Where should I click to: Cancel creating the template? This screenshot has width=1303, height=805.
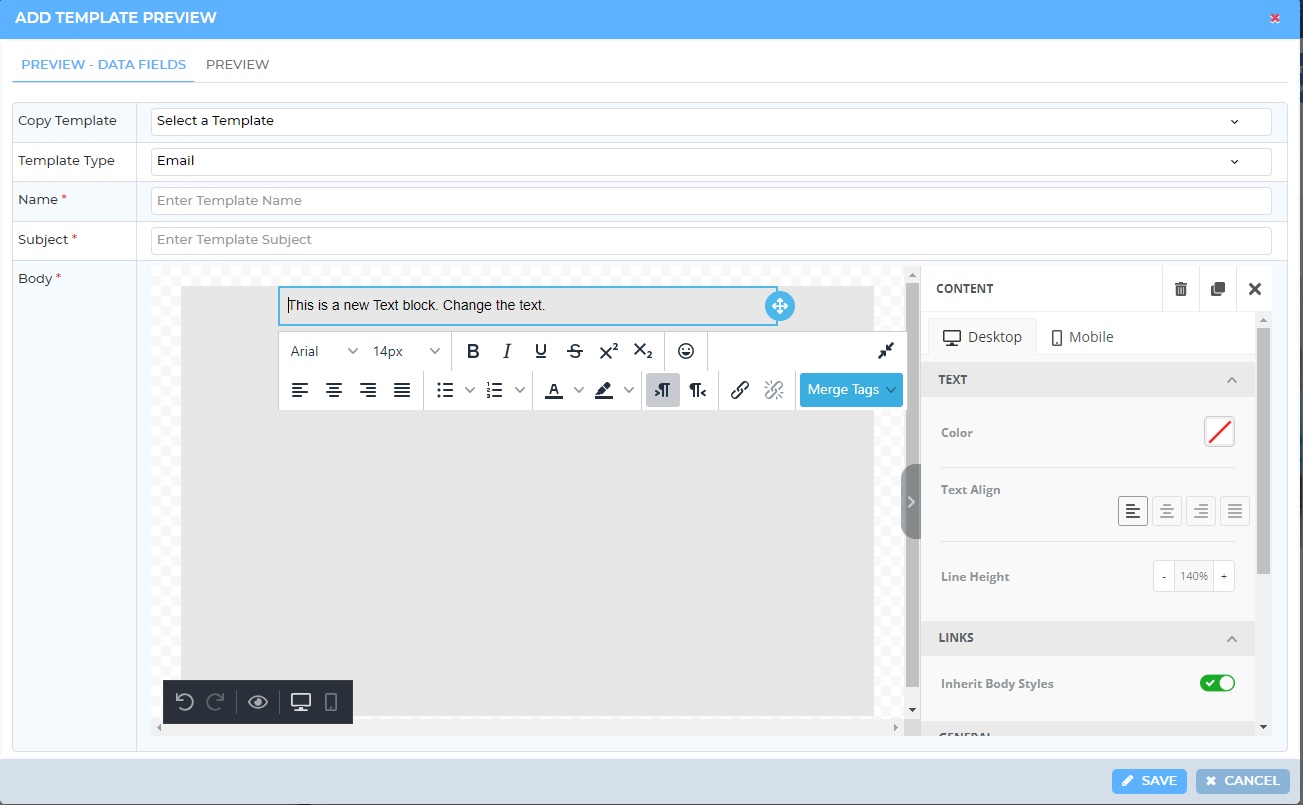pyautogui.click(x=1242, y=781)
